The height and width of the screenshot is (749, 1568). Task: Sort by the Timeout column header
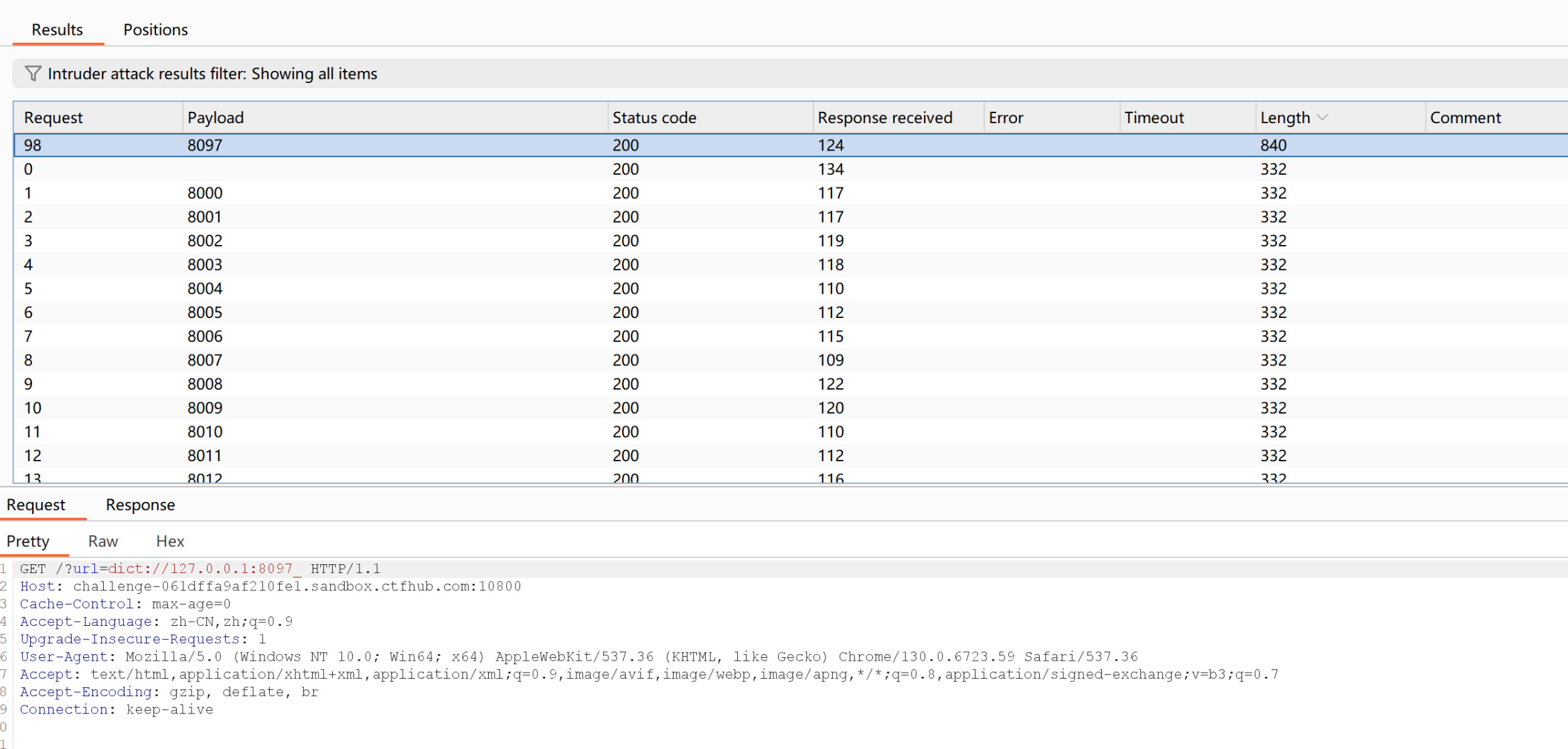tap(1188, 118)
